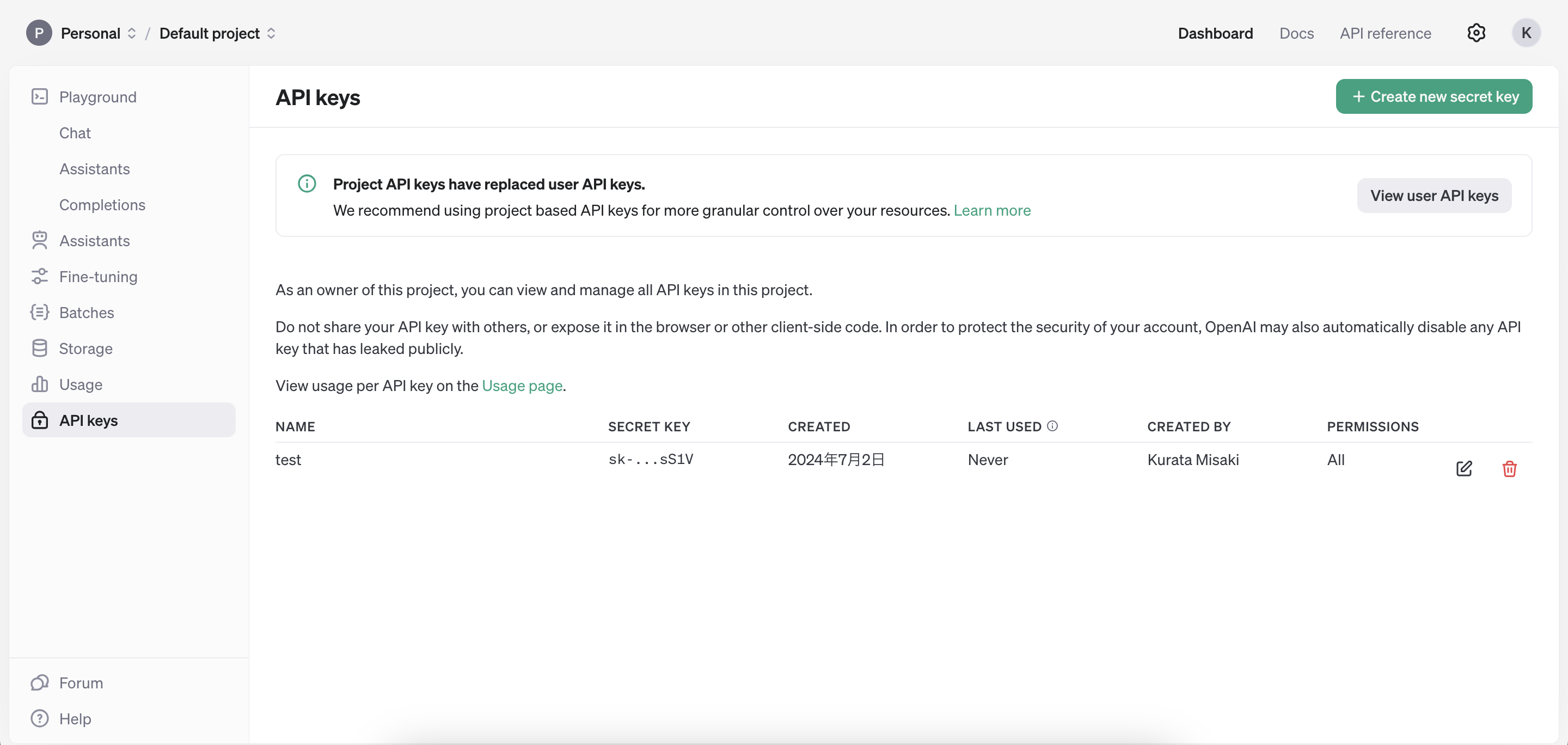Follow the Learn more link
Screen dimensions: 1568x745
tap(991, 210)
